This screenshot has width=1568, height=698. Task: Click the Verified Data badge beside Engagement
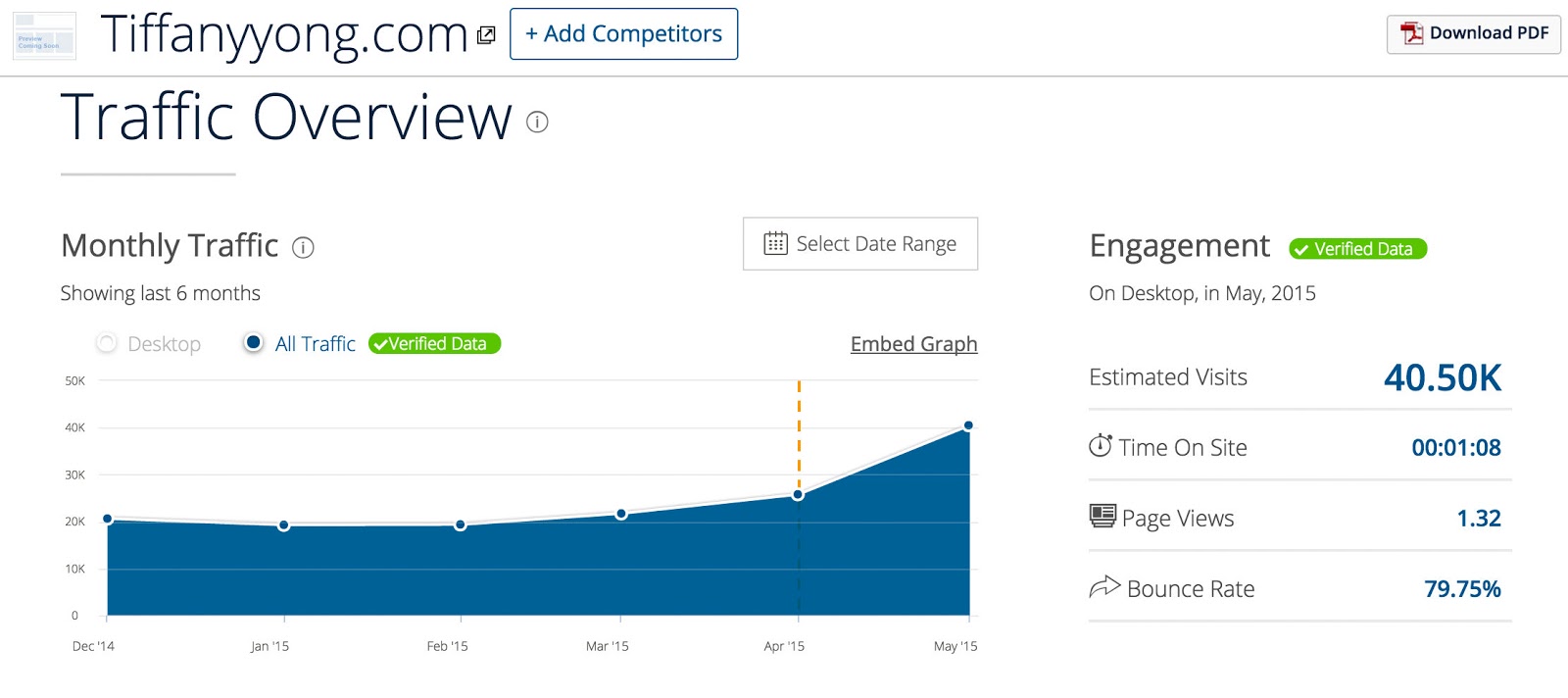1357,249
